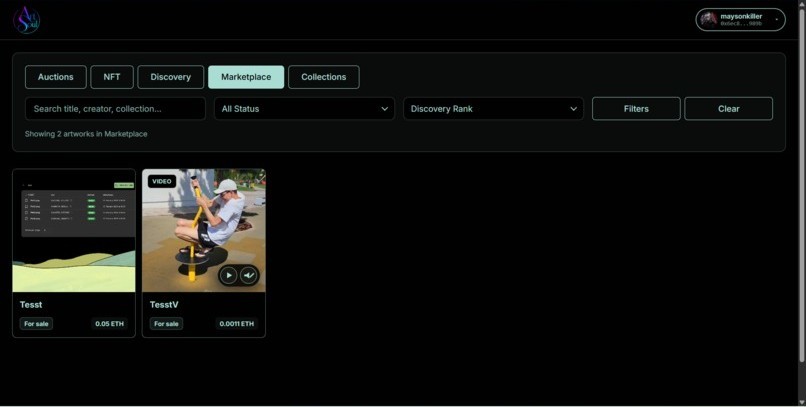This screenshot has height=407, width=806.
Task: Click the 0.05 ETH price
Action: pyautogui.click(x=109, y=324)
